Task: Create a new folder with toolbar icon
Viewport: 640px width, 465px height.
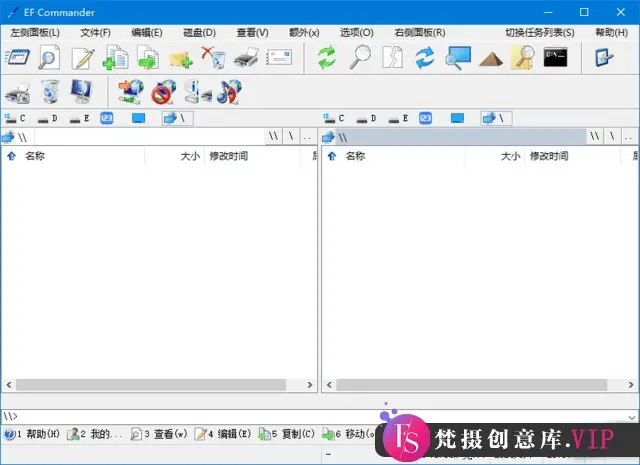Action: [180, 60]
